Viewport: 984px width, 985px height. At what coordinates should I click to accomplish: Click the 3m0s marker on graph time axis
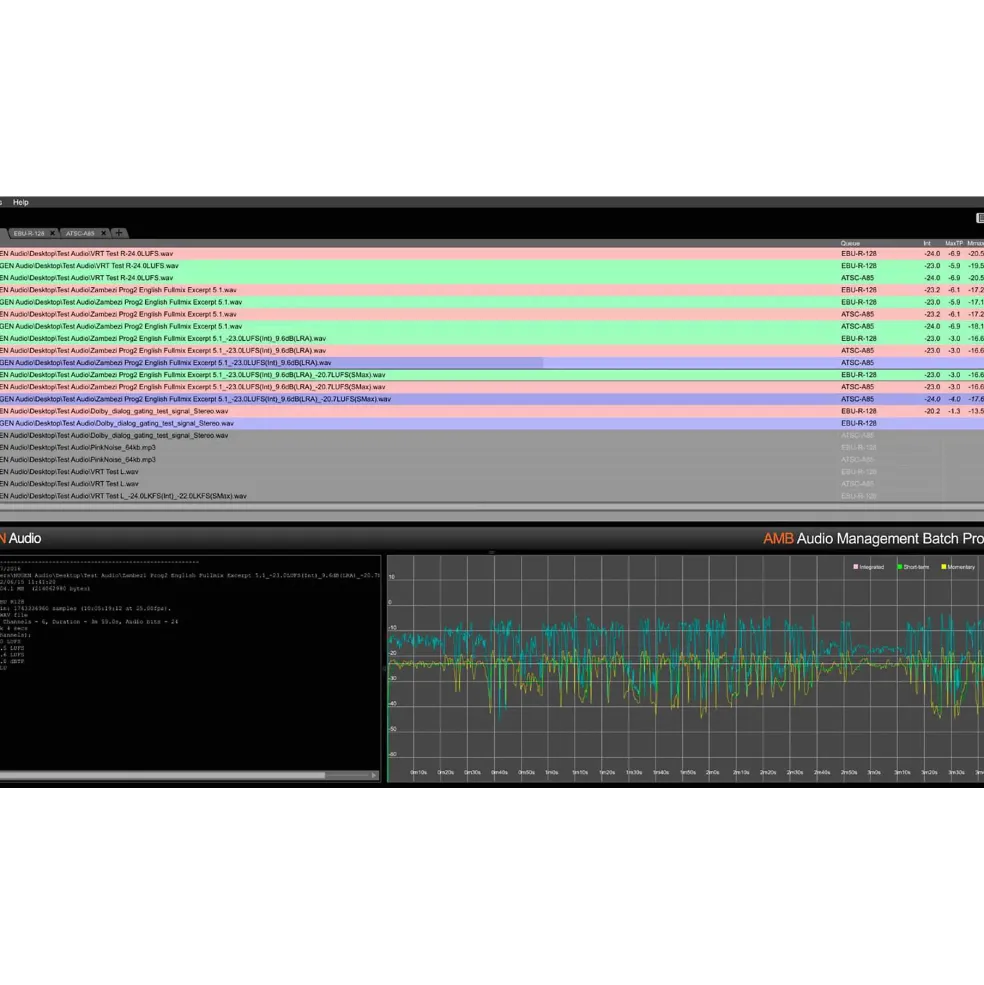click(874, 773)
